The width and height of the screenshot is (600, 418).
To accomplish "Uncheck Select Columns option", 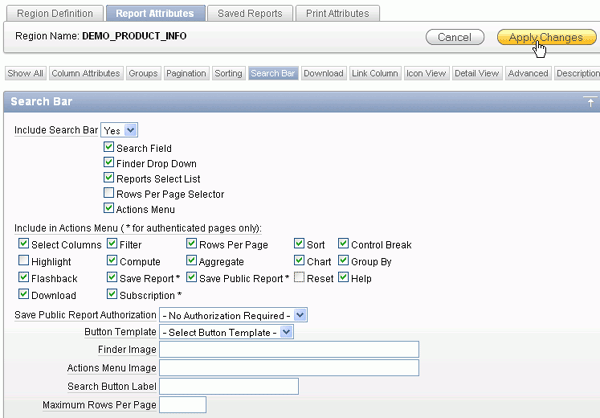I will 24,243.
